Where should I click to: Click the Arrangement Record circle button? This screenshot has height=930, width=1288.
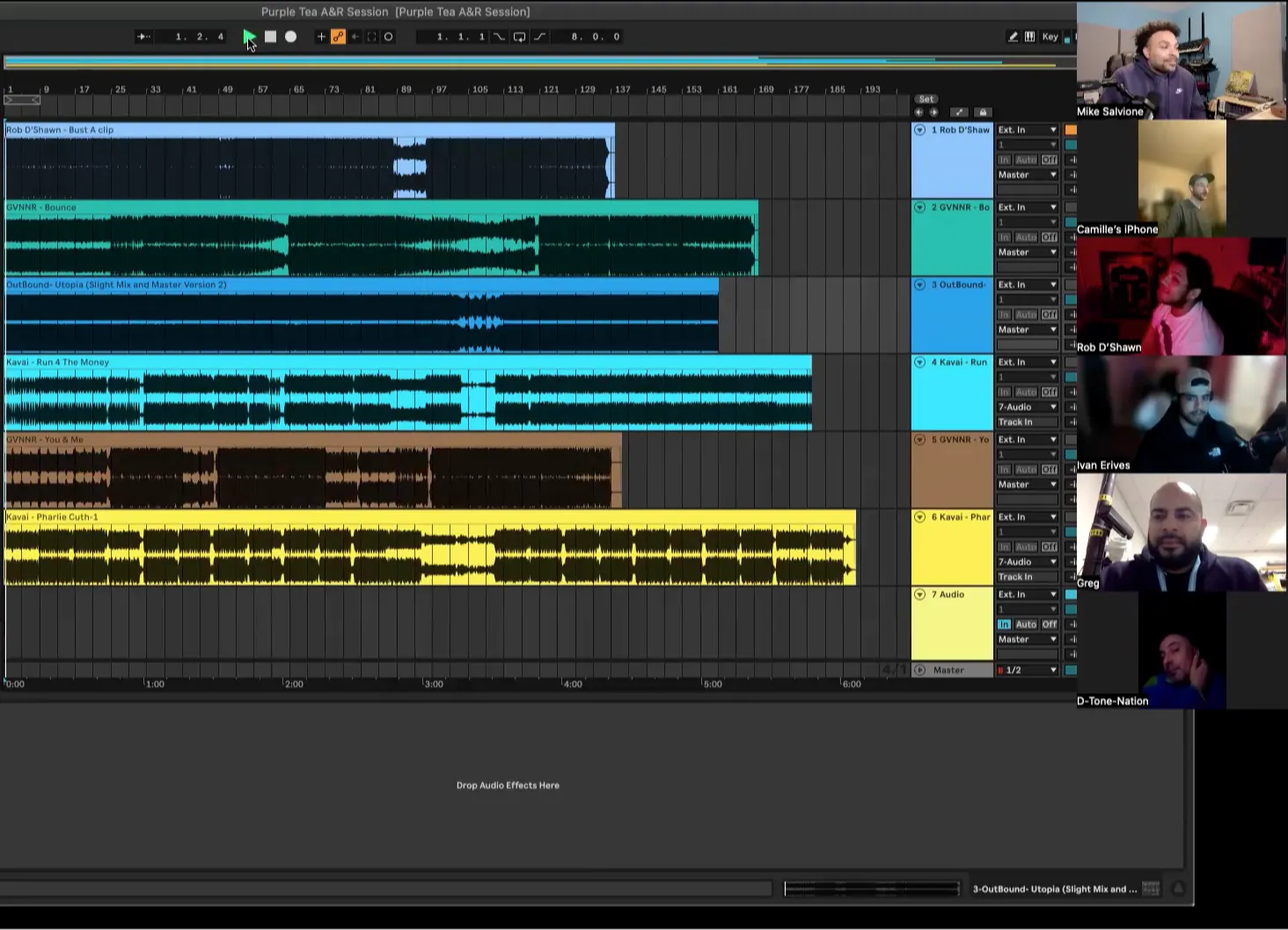click(x=291, y=37)
